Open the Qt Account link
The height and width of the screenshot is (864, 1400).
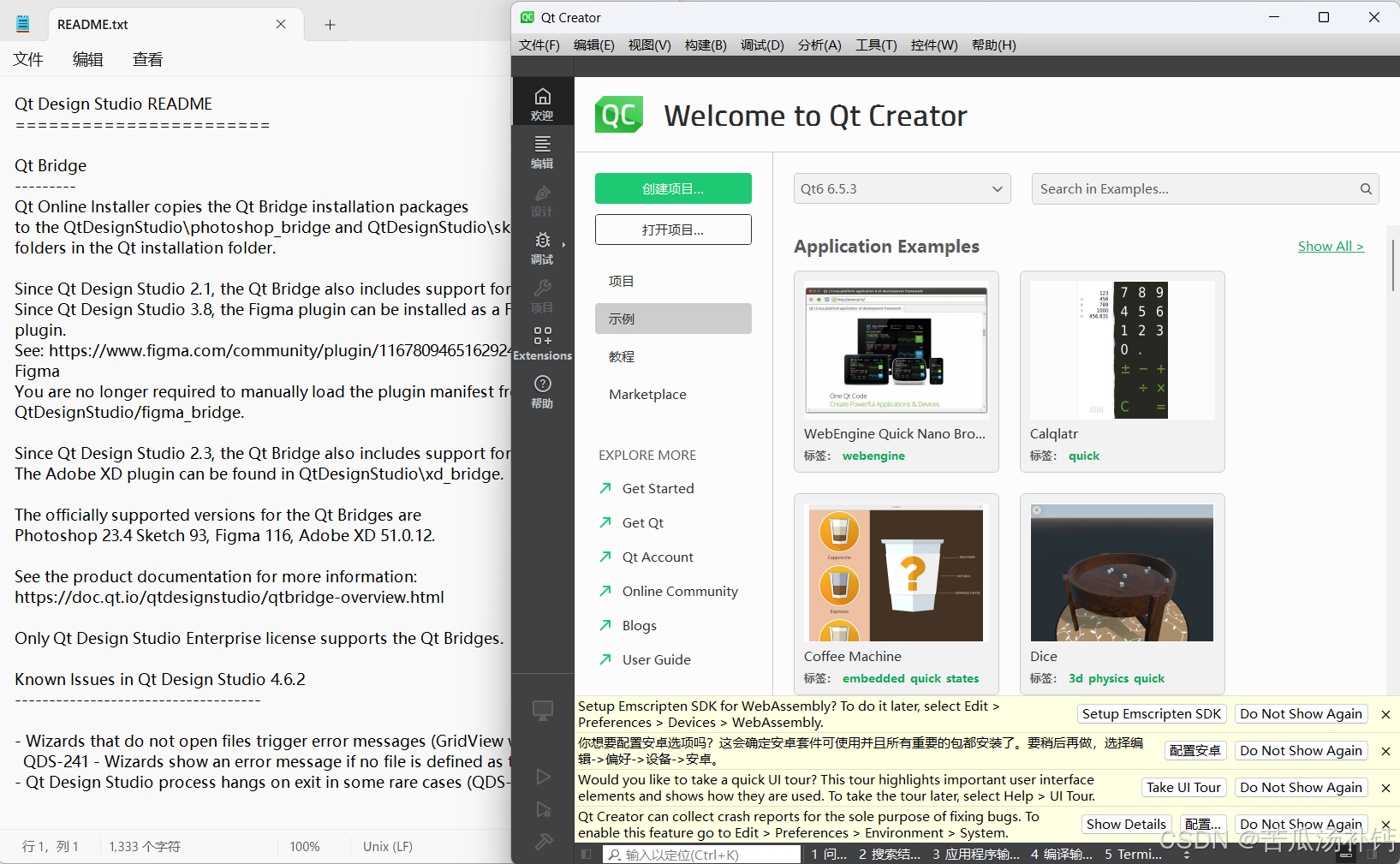point(646,557)
